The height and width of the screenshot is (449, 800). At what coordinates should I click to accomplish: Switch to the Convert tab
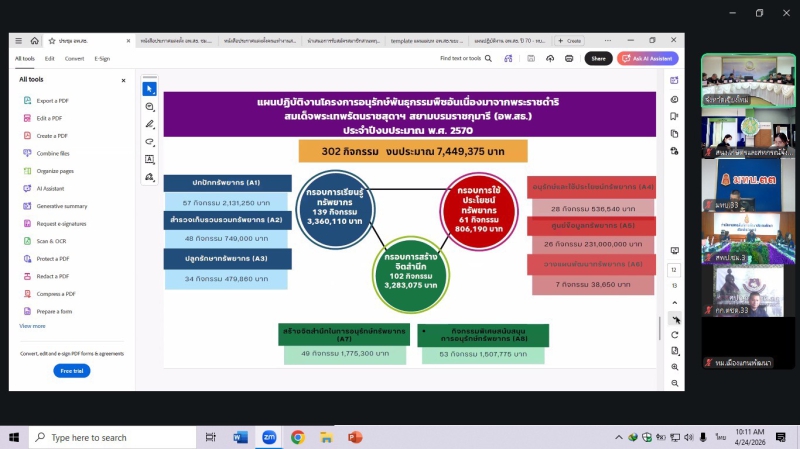click(75, 59)
